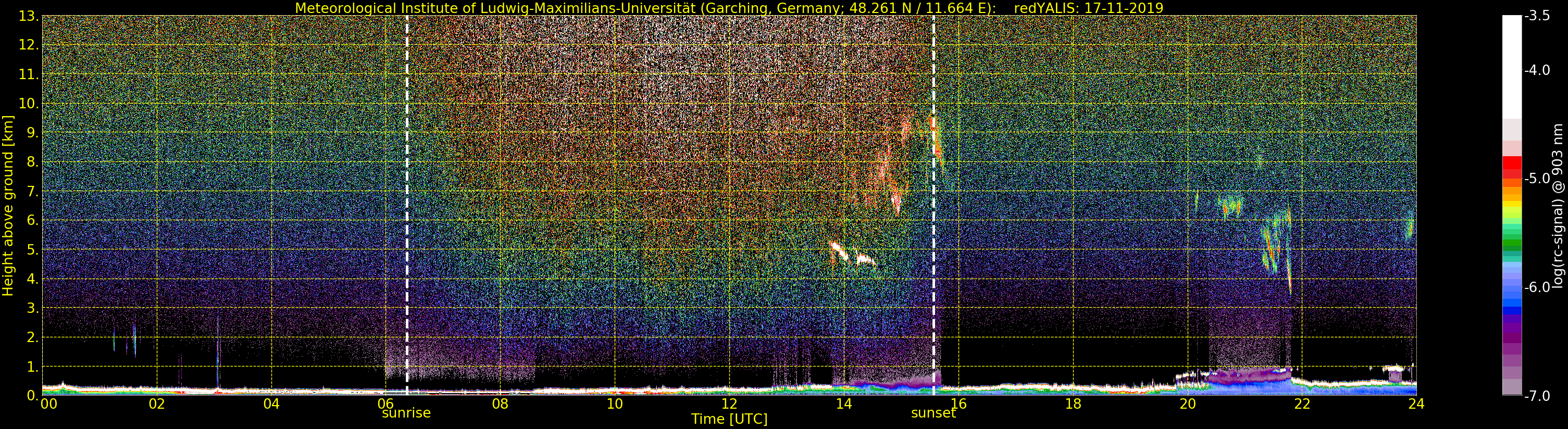Viewport: 1568px width, 429px height.
Task: Click the x-axis tick label '10'
Action: pos(615,404)
